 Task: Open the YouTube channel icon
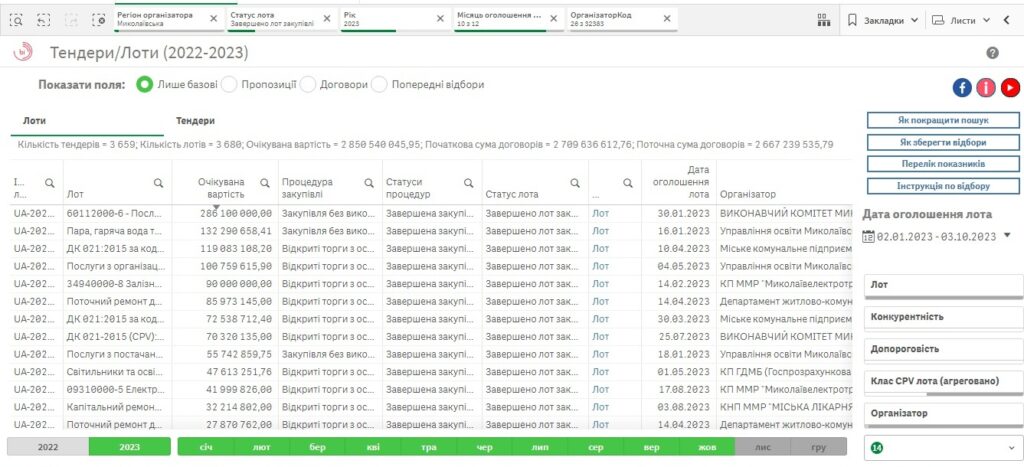(x=1010, y=88)
